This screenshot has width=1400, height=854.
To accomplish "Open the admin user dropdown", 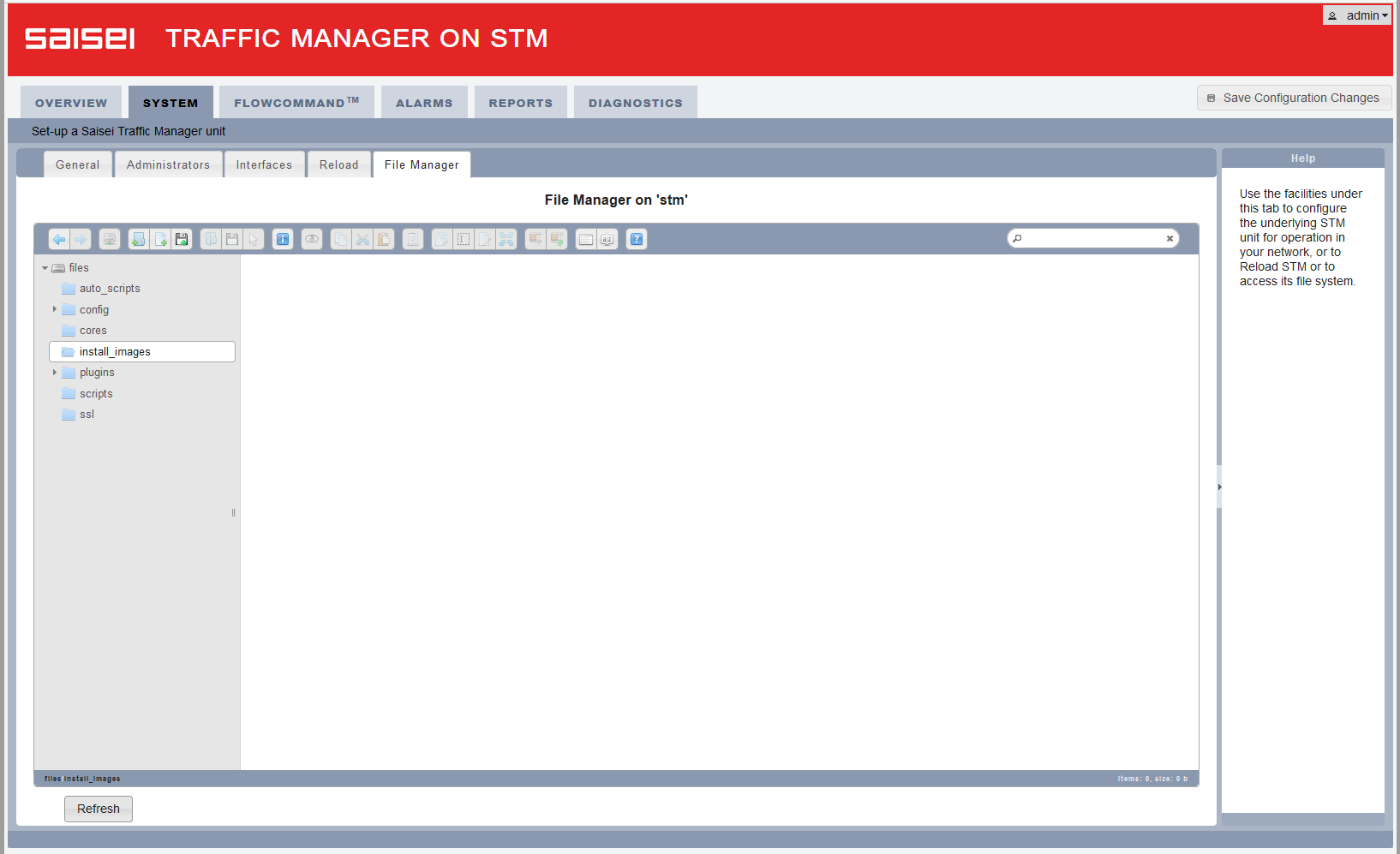I will pyautogui.click(x=1357, y=15).
